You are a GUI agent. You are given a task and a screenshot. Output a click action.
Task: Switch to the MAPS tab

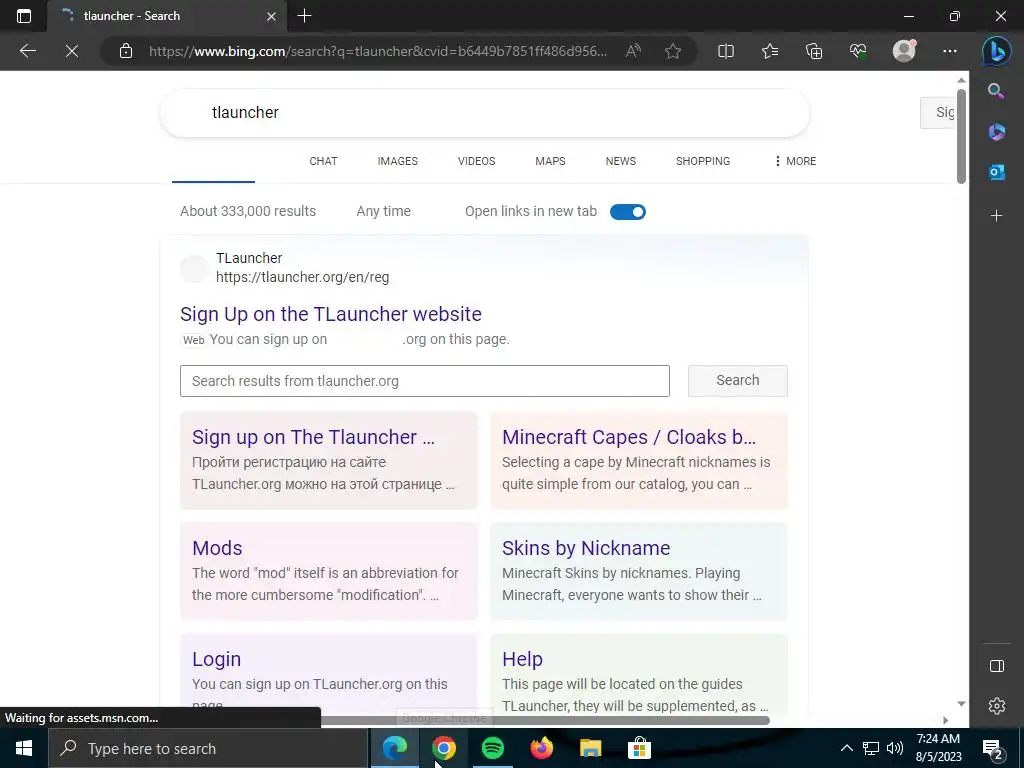click(x=550, y=161)
